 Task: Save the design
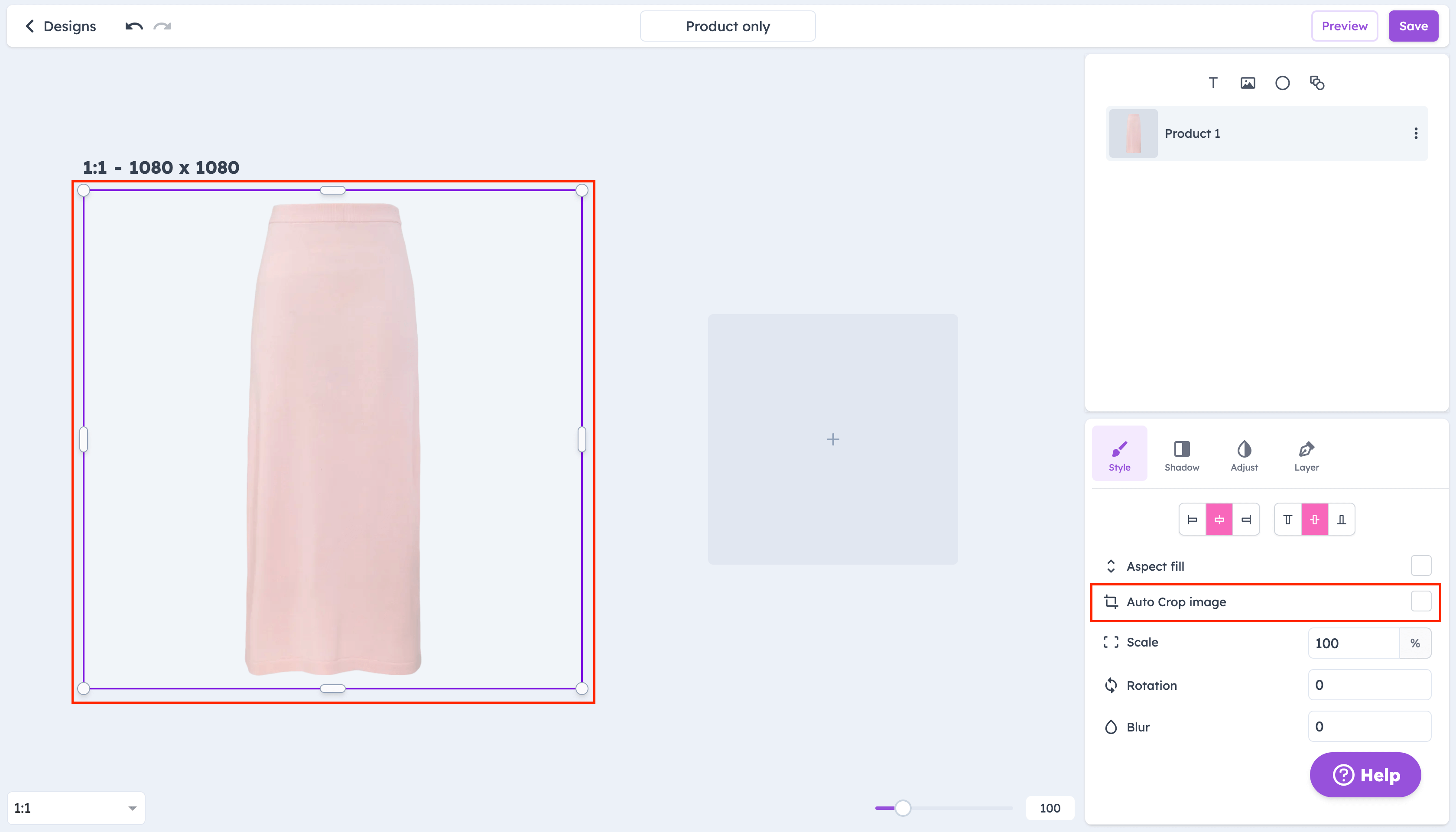point(1413,26)
